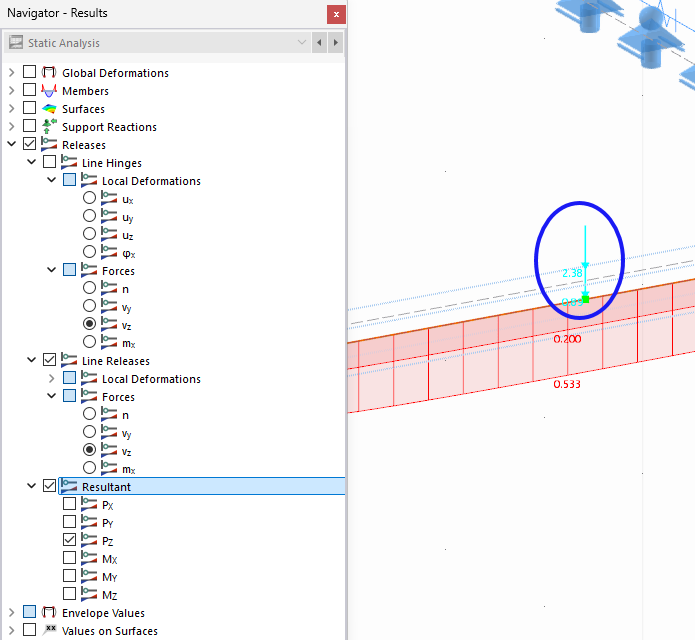Click icon beside Px resultant

89,504
